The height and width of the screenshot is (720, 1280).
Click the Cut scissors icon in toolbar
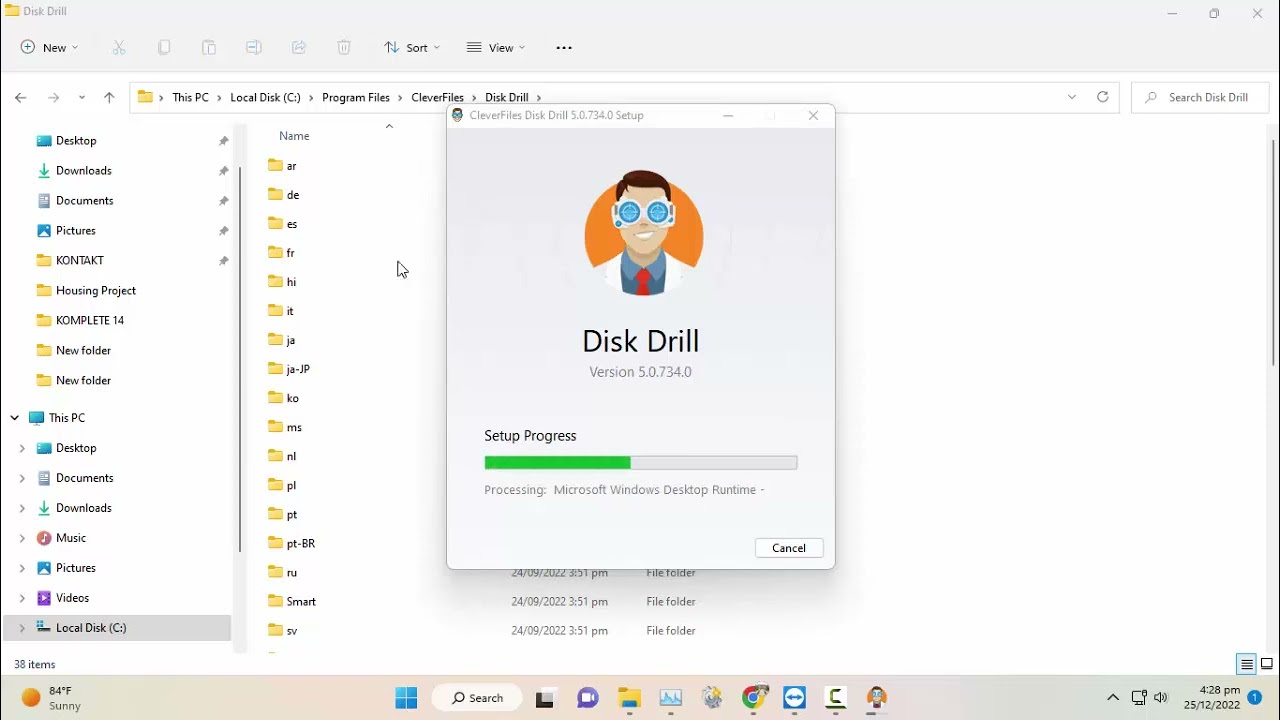(x=119, y=47)
